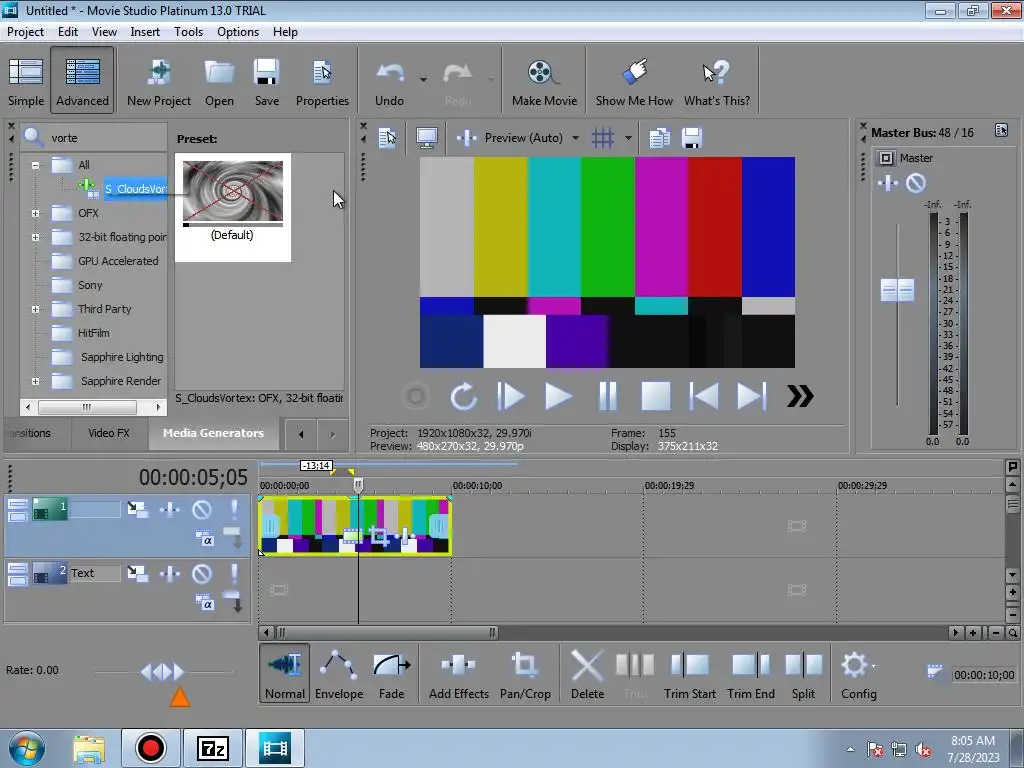Screen dimensions: 1024x768
Task: Solo the Text track
Action: [234, 573]
